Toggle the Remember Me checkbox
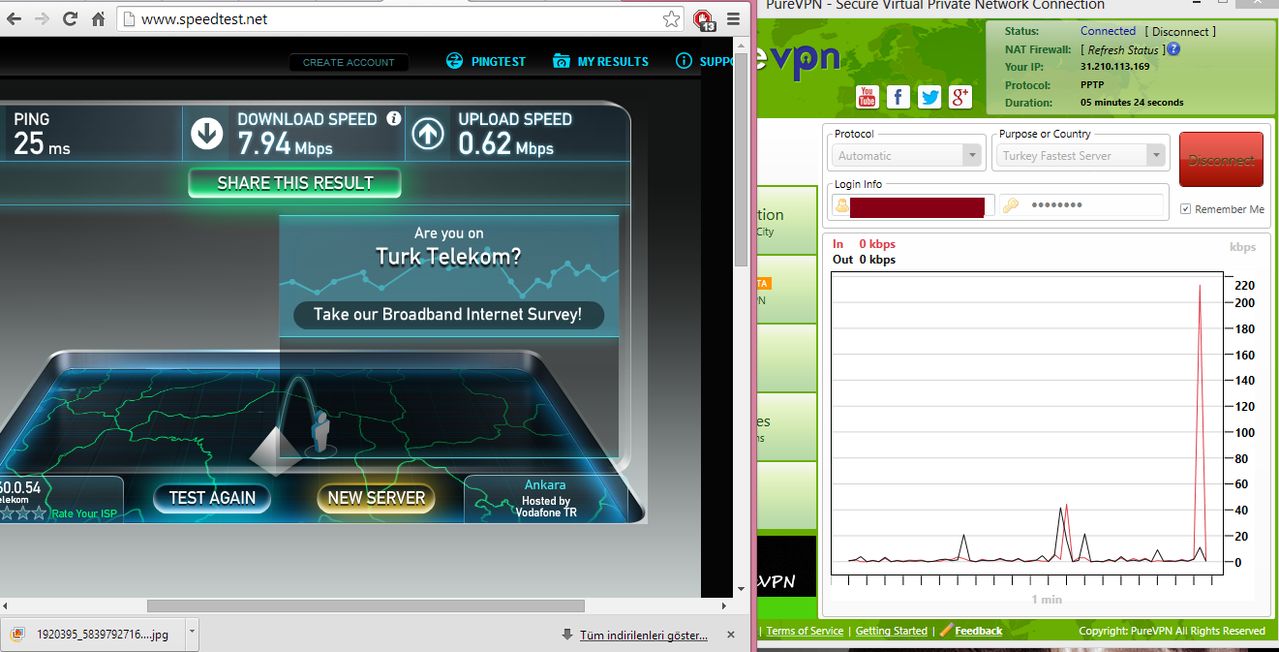 click(x=1186, y=209)
